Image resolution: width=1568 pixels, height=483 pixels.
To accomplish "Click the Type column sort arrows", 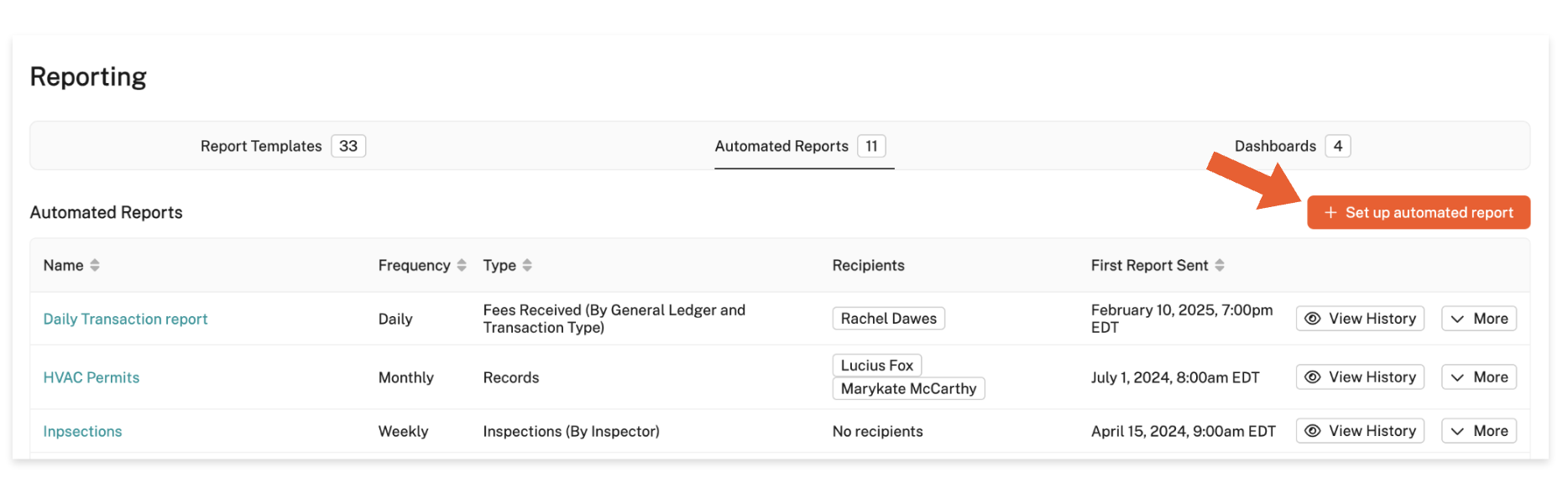I will tap(527, 266).
